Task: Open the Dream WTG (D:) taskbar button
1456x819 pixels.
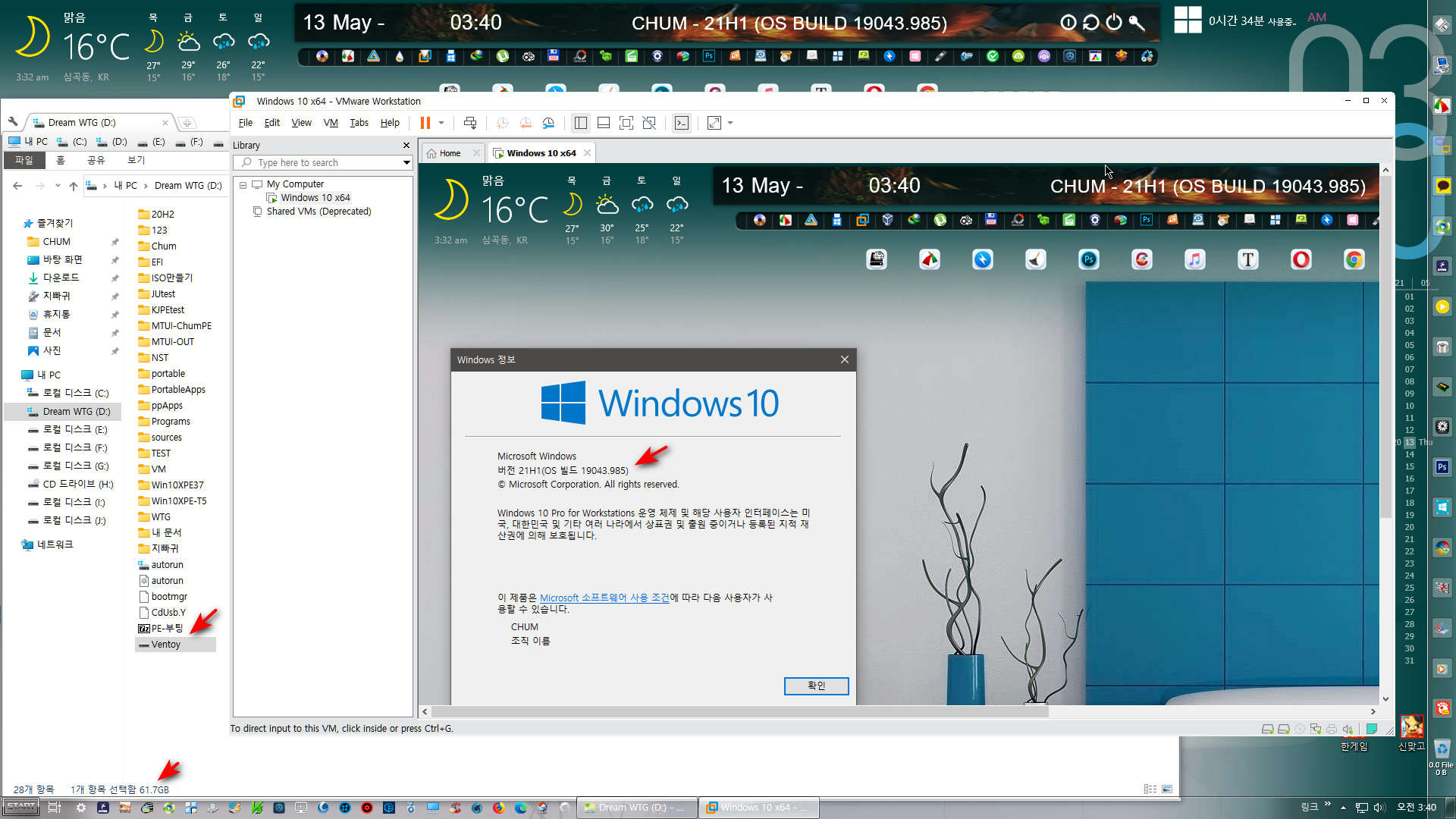Action: tap(635, 808)
